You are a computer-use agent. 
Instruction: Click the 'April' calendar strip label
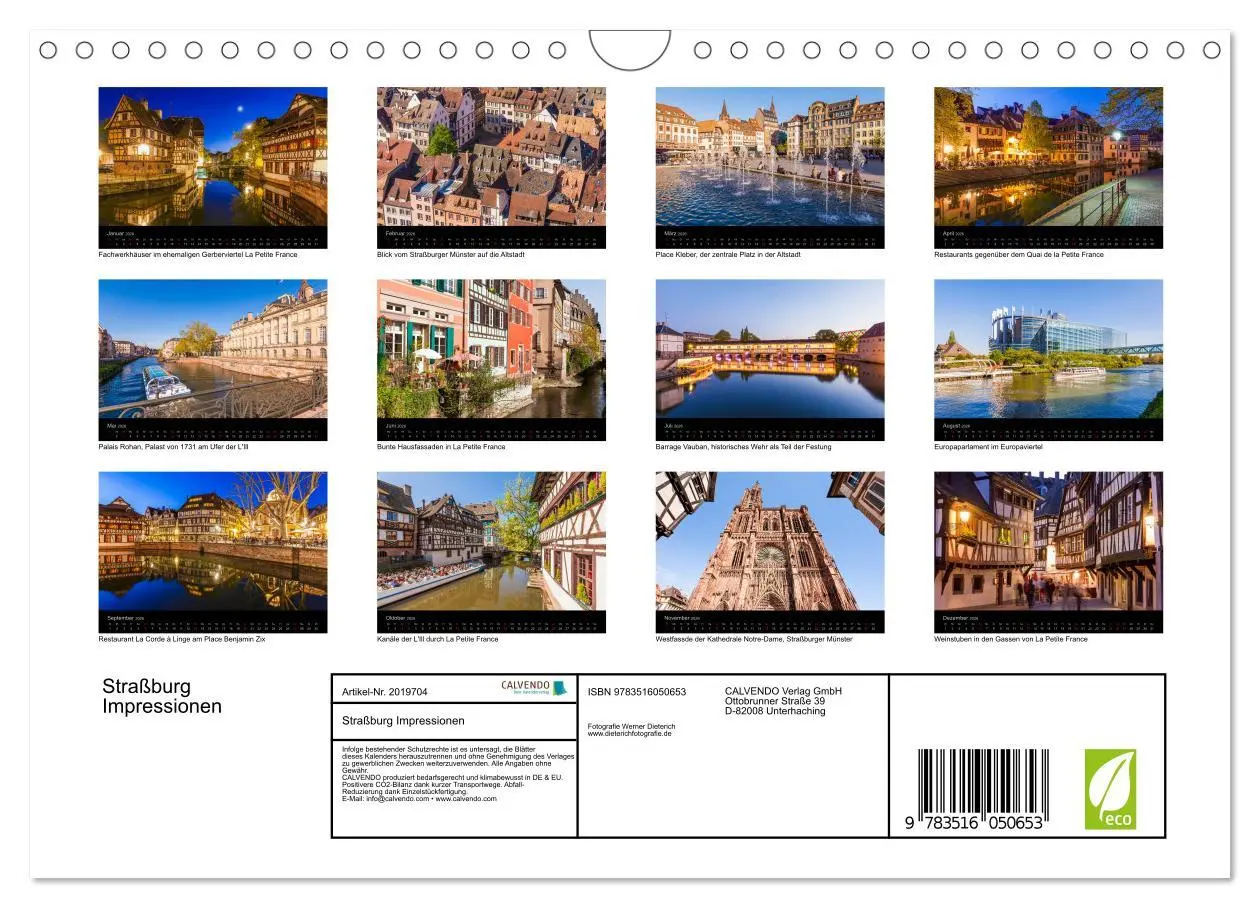953,233
